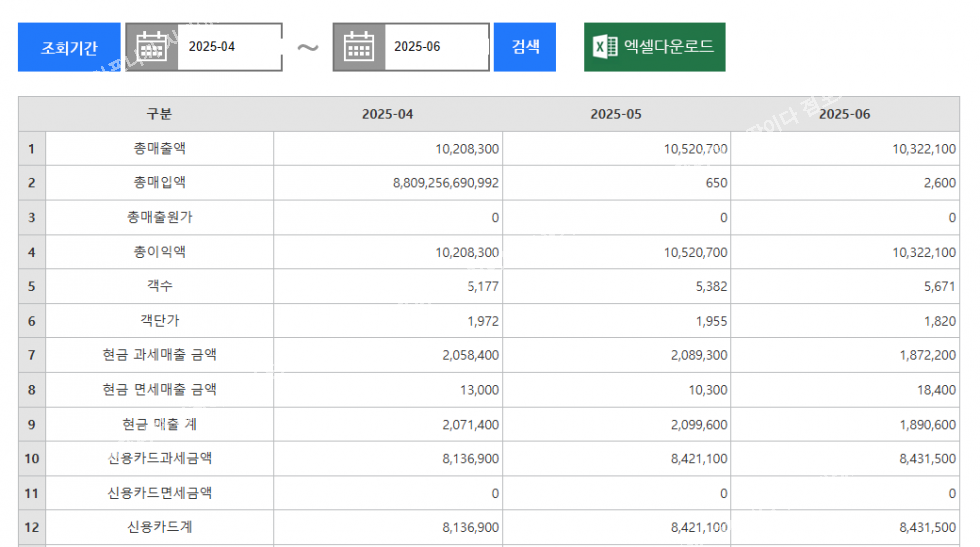980x547 pixels.
Task: Click the green 엑셀다운로드 Excel button
Action: (x=654, y=47)
